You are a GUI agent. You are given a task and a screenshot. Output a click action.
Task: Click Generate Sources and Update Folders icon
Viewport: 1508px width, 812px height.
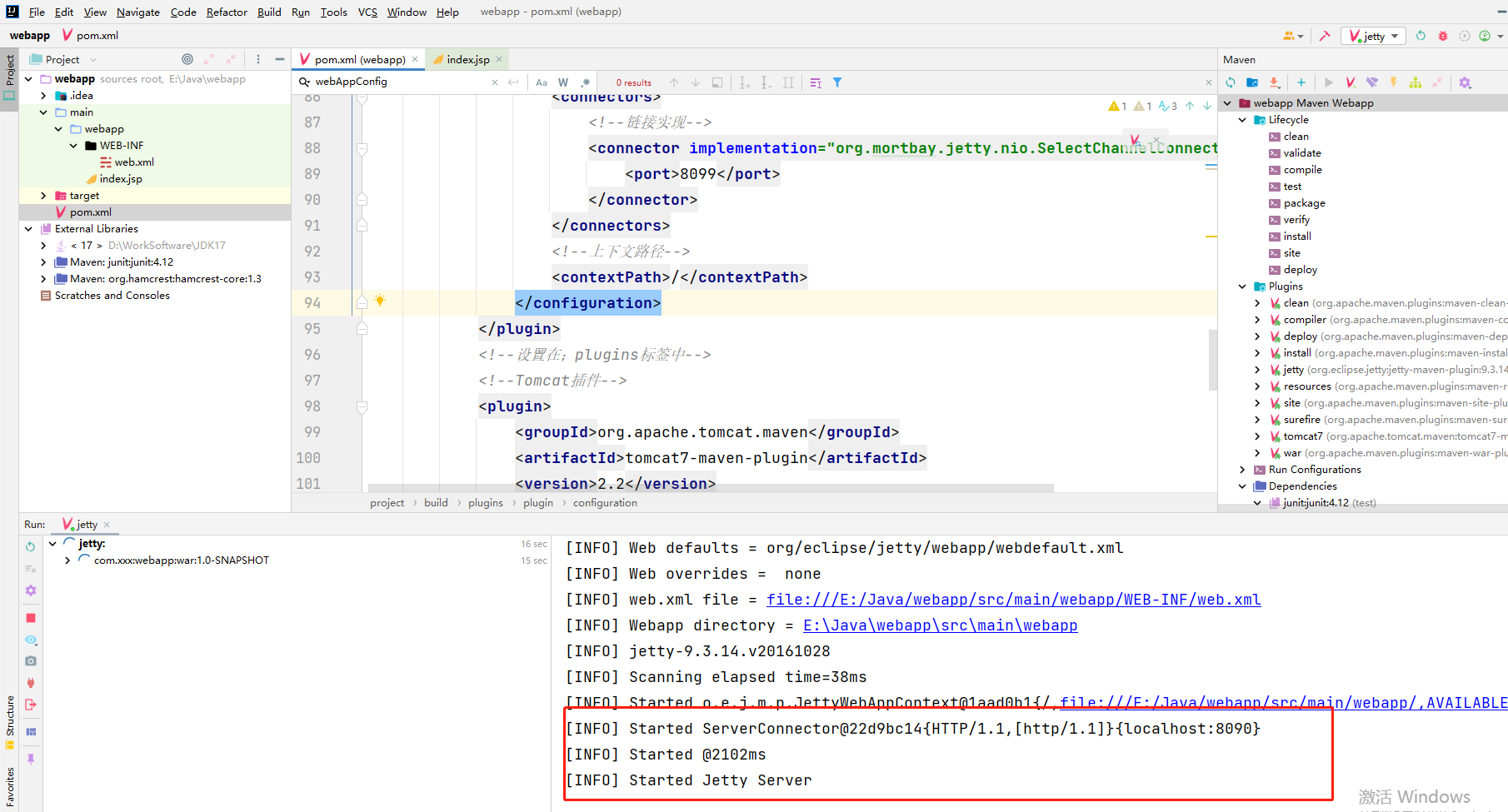click(x=1252, y=82)
